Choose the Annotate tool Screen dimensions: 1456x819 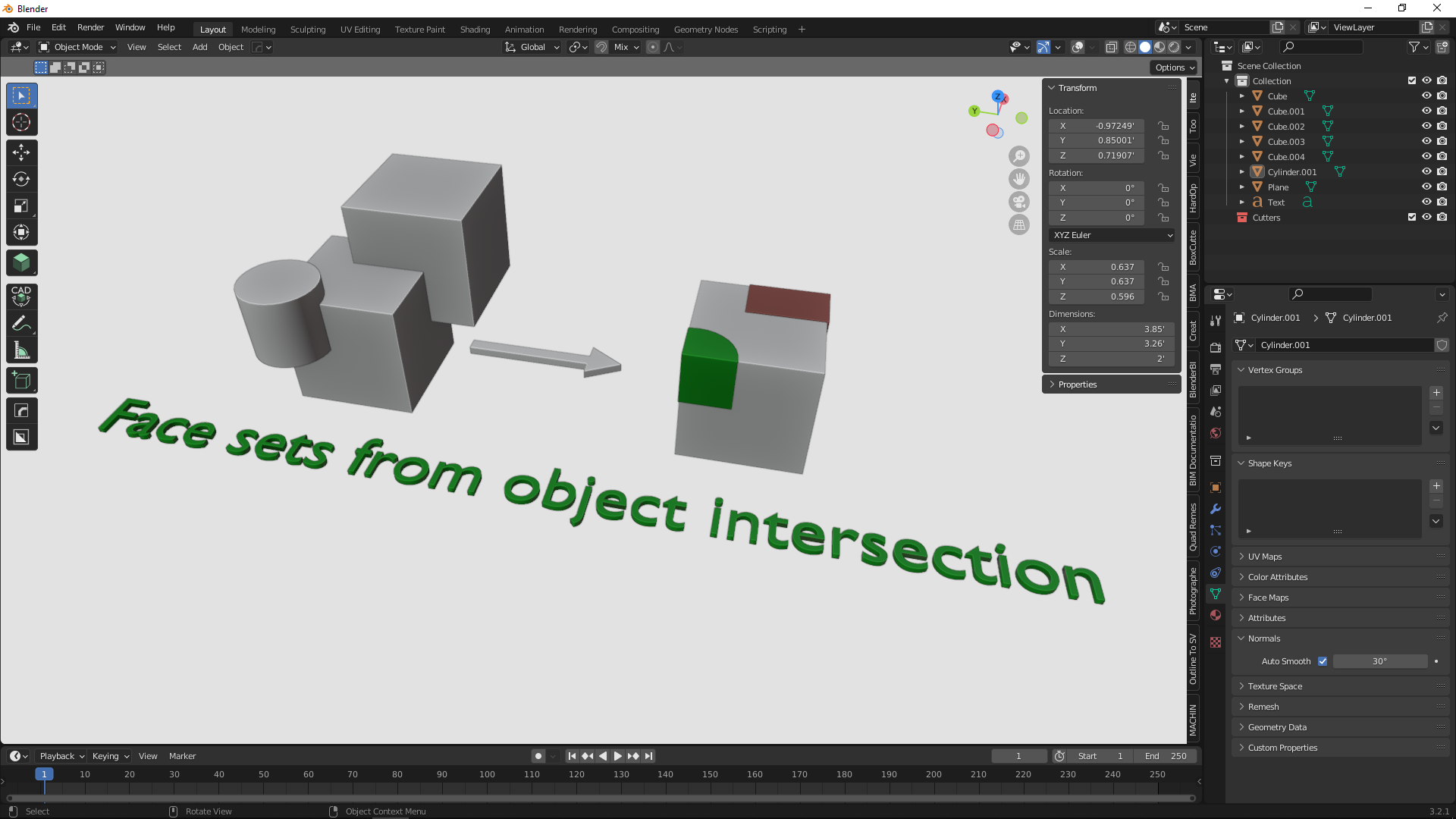click(x=21, y=324)
